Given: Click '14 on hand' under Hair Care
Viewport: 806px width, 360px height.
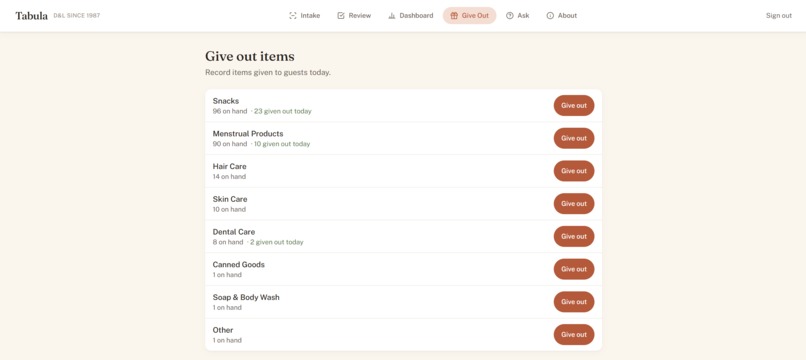Looking at the screenshot, I should 229,176.
